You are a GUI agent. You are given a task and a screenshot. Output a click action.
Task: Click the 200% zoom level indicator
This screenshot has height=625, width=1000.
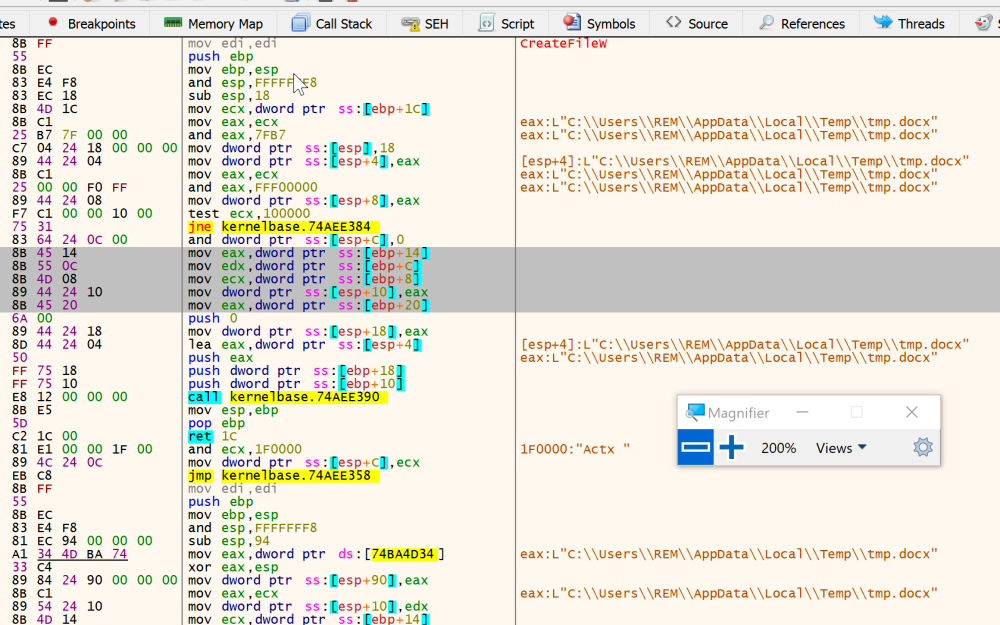[x=778, y=447]
